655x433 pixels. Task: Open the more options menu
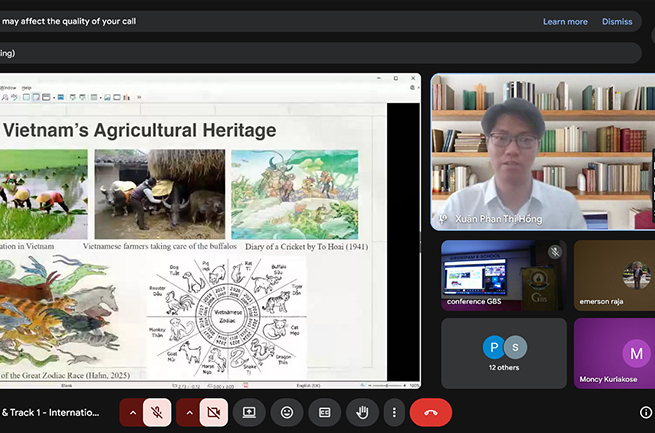(x=394, y=412)
